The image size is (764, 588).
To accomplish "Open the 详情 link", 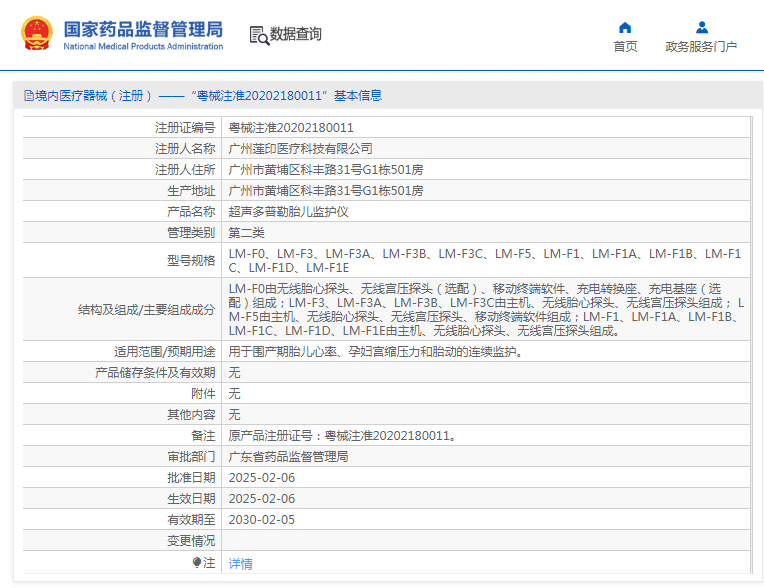I will tap(240, 564).
